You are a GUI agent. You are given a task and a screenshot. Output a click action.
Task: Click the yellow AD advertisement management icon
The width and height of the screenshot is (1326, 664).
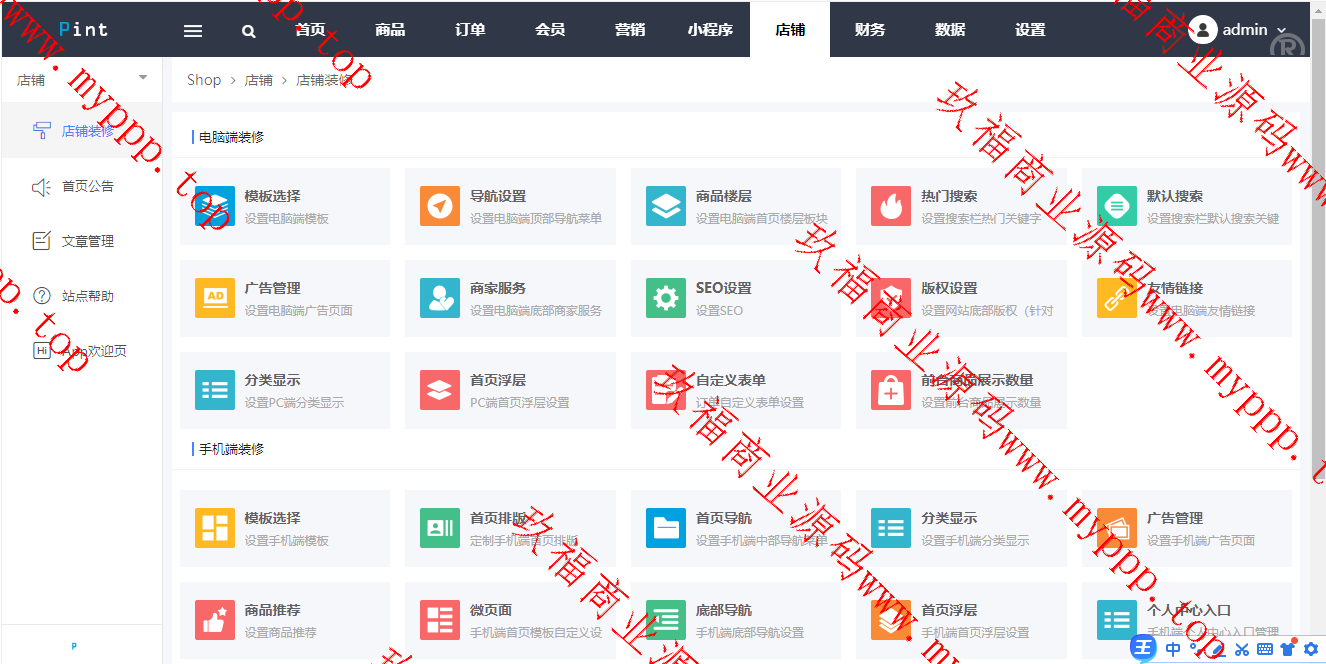point(215,298)
